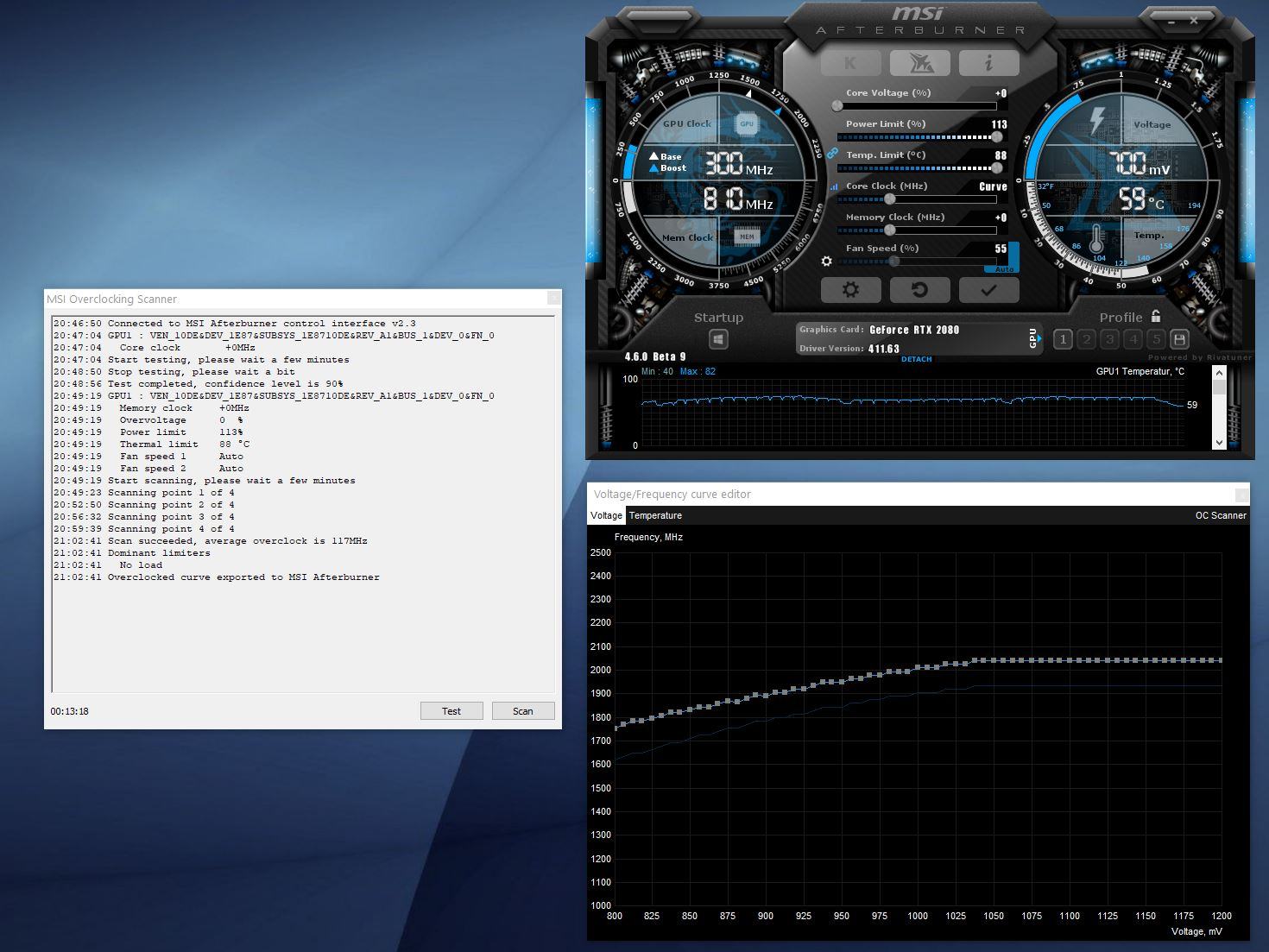Click the Save profile floppy disk icon
Screen dimensions: 1269x952
point(1179,339)
